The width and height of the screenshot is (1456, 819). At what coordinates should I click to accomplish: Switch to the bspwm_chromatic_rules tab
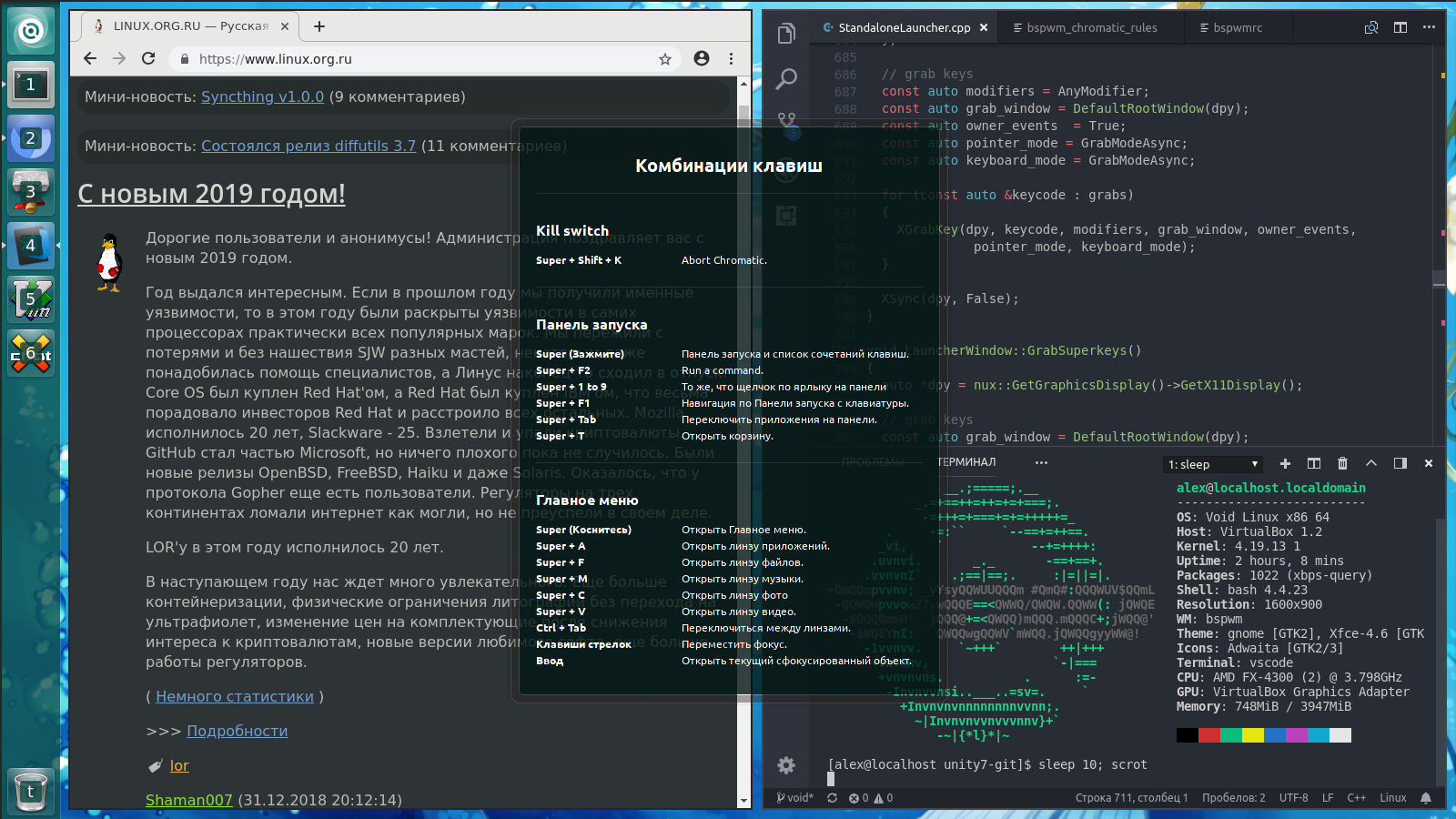1092,27
